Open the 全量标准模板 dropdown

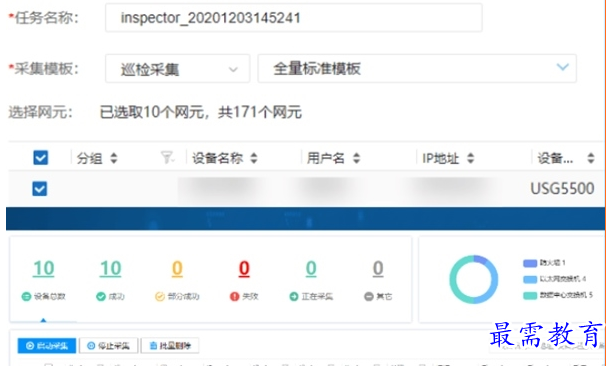(417, 69)
